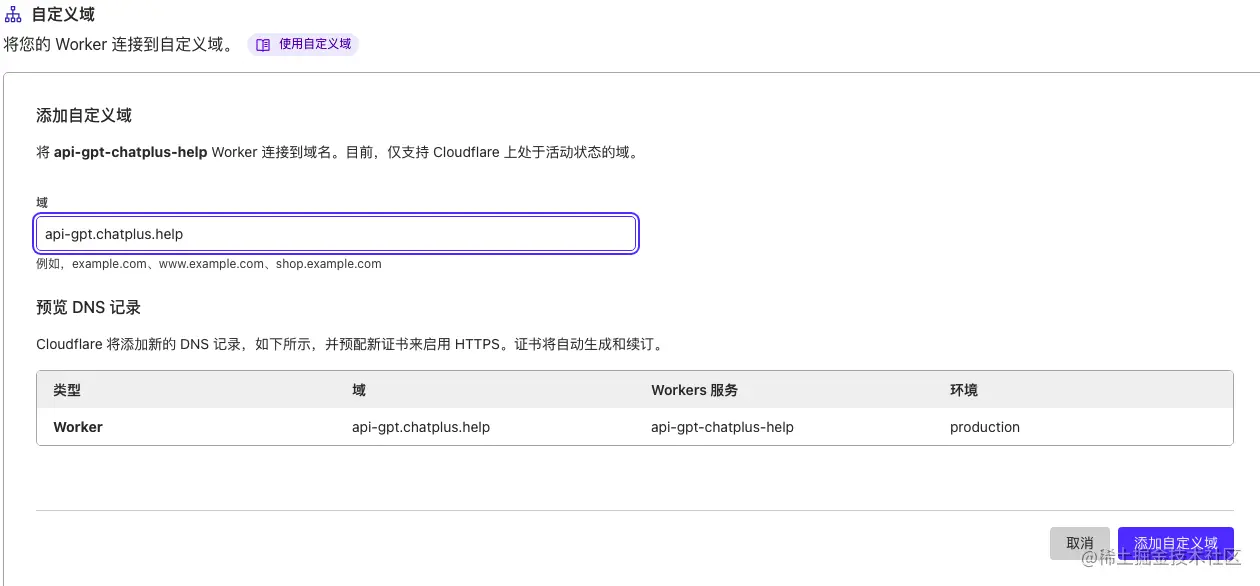Click the 将您的 Worker 连接到自定义域 description
The width and height of the screenshot is (1260, 586).
pos(119,45)
